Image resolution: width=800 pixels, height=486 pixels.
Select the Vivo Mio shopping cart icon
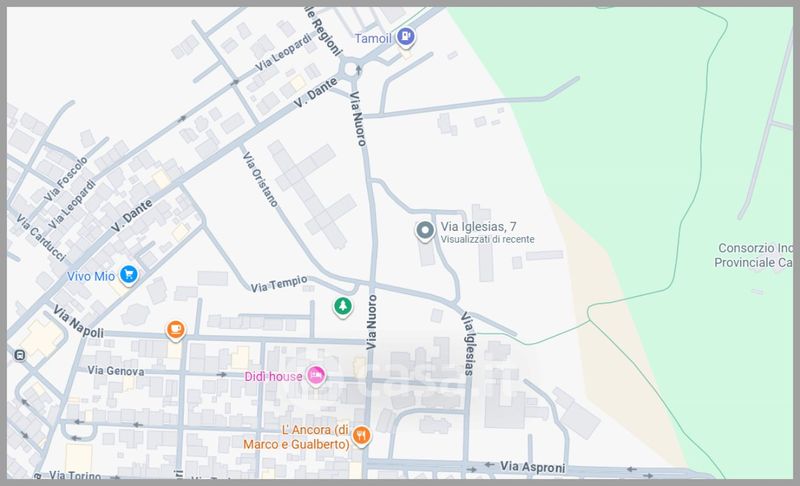click(x=128, y=274)
